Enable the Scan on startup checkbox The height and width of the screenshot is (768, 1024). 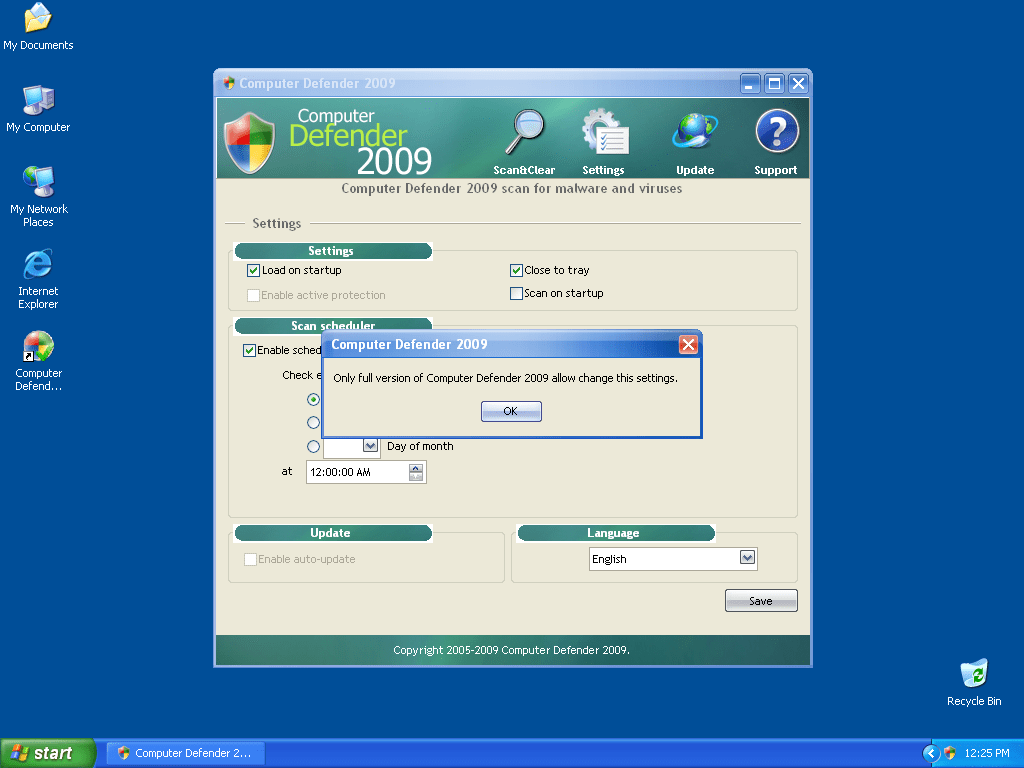tap(516, 293)
